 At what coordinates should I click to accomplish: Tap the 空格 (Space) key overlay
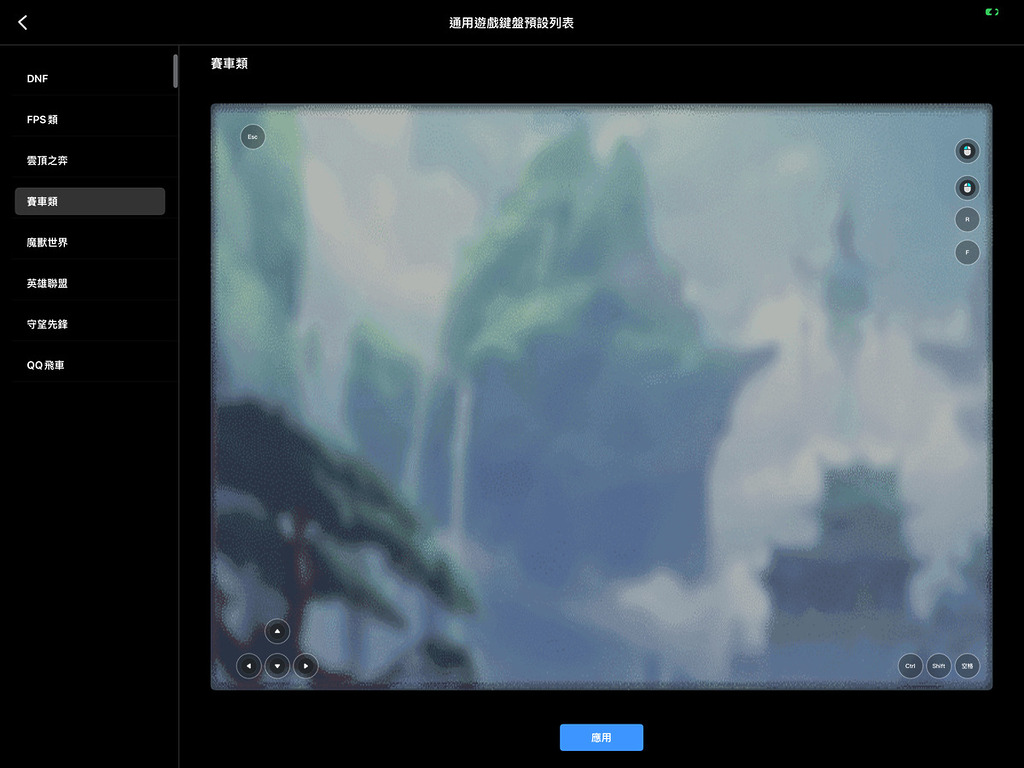(x=967, y=666)
